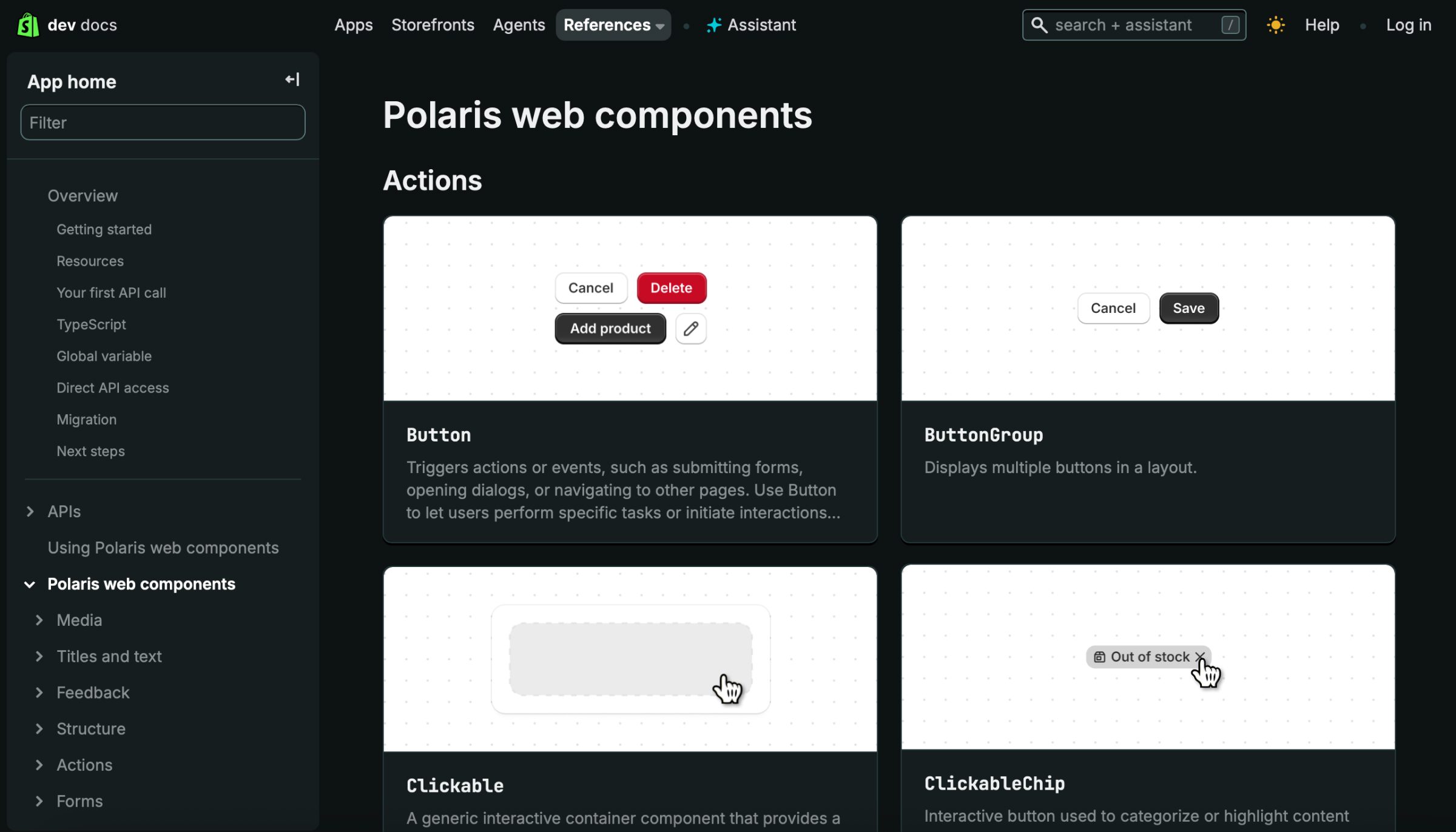Click the search magnifier icon
The image size is (1456, 832).
coord(1039,25)
